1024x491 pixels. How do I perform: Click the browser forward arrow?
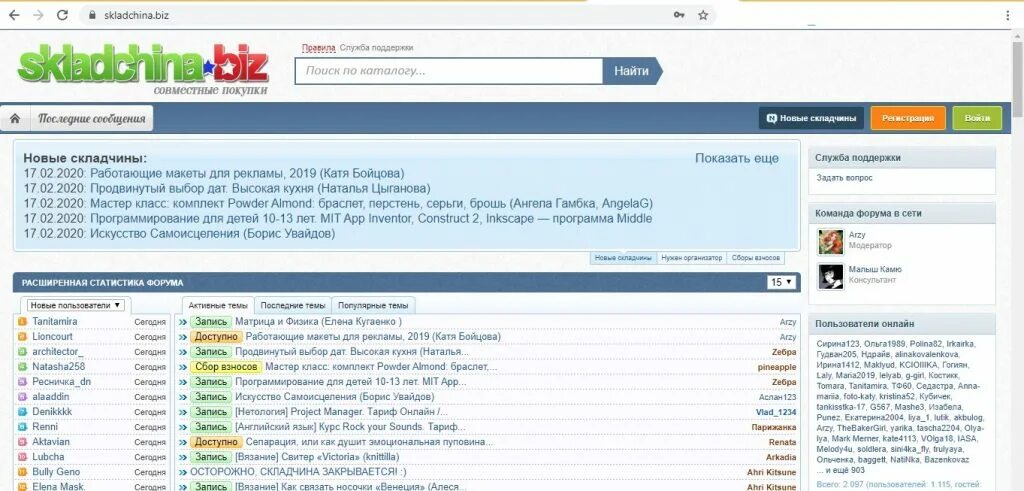38,15
